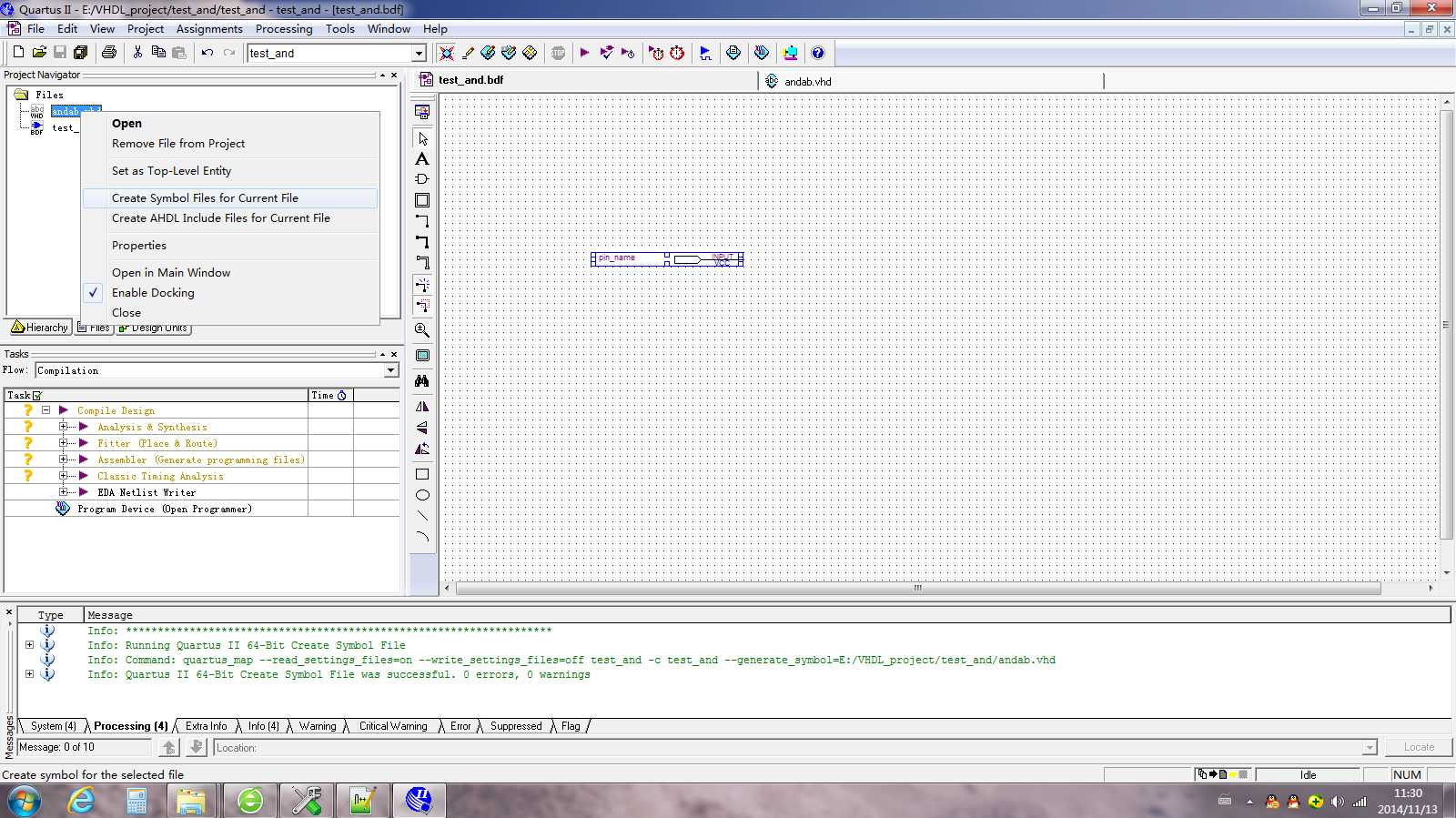The width and height of the screenshot is (1456, 818).
Task: Click the Find binoculars icon
Action: click(422, 381)
